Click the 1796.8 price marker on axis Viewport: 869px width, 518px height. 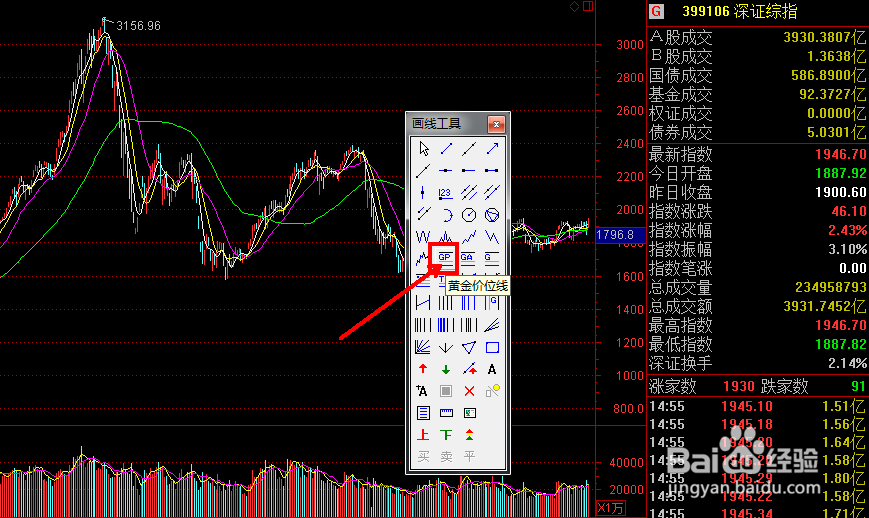point(620,235)
